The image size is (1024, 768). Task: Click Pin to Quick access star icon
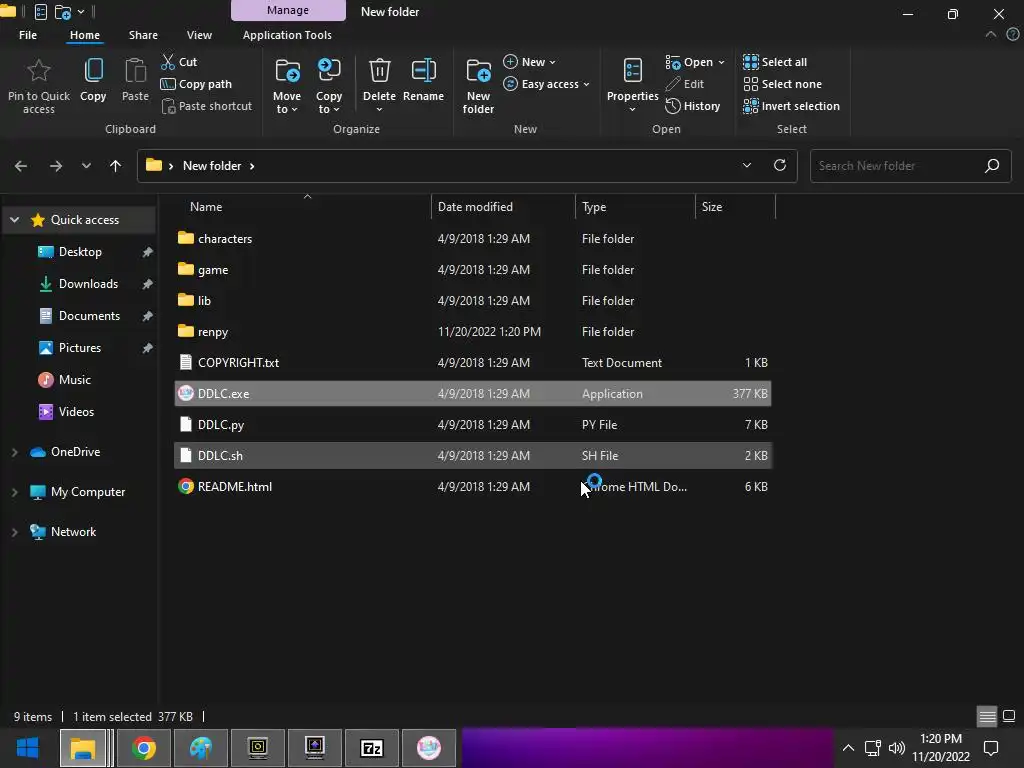pyautogui.click(x=39, y=71)
